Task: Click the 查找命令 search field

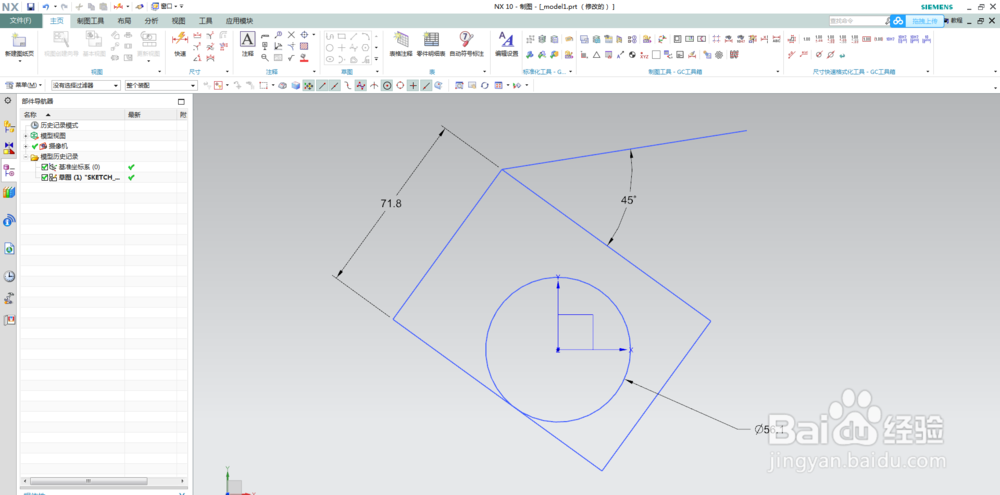Action: point(860,21)
